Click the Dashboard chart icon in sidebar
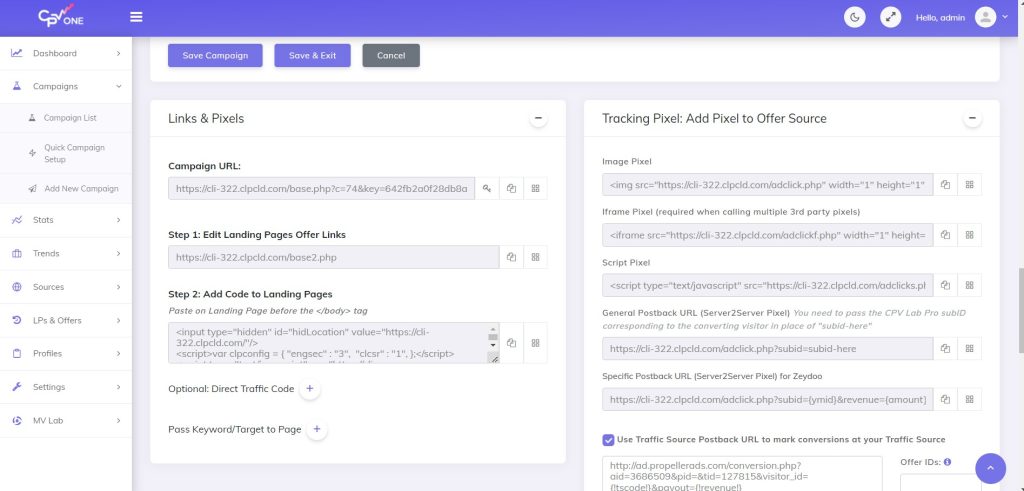 17,54
